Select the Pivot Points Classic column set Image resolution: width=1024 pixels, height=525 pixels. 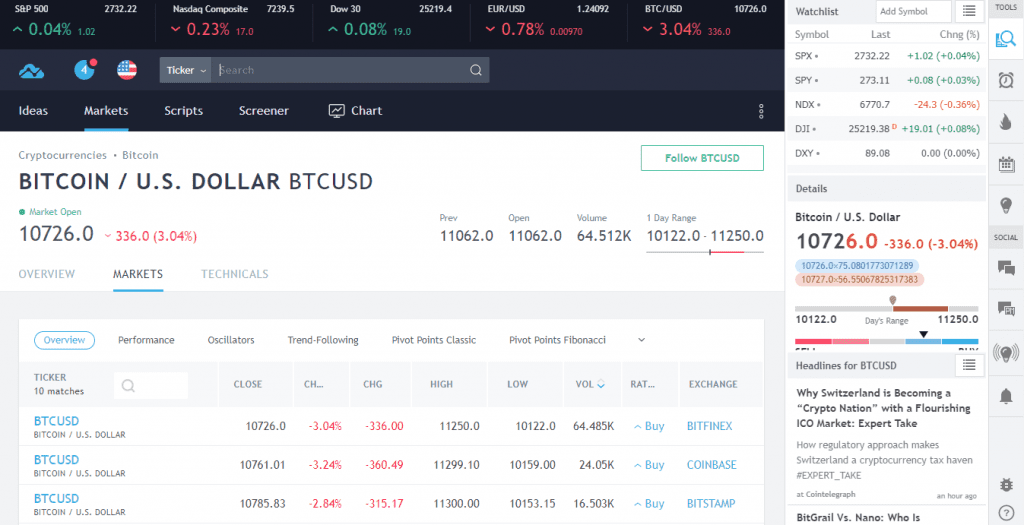434,340
